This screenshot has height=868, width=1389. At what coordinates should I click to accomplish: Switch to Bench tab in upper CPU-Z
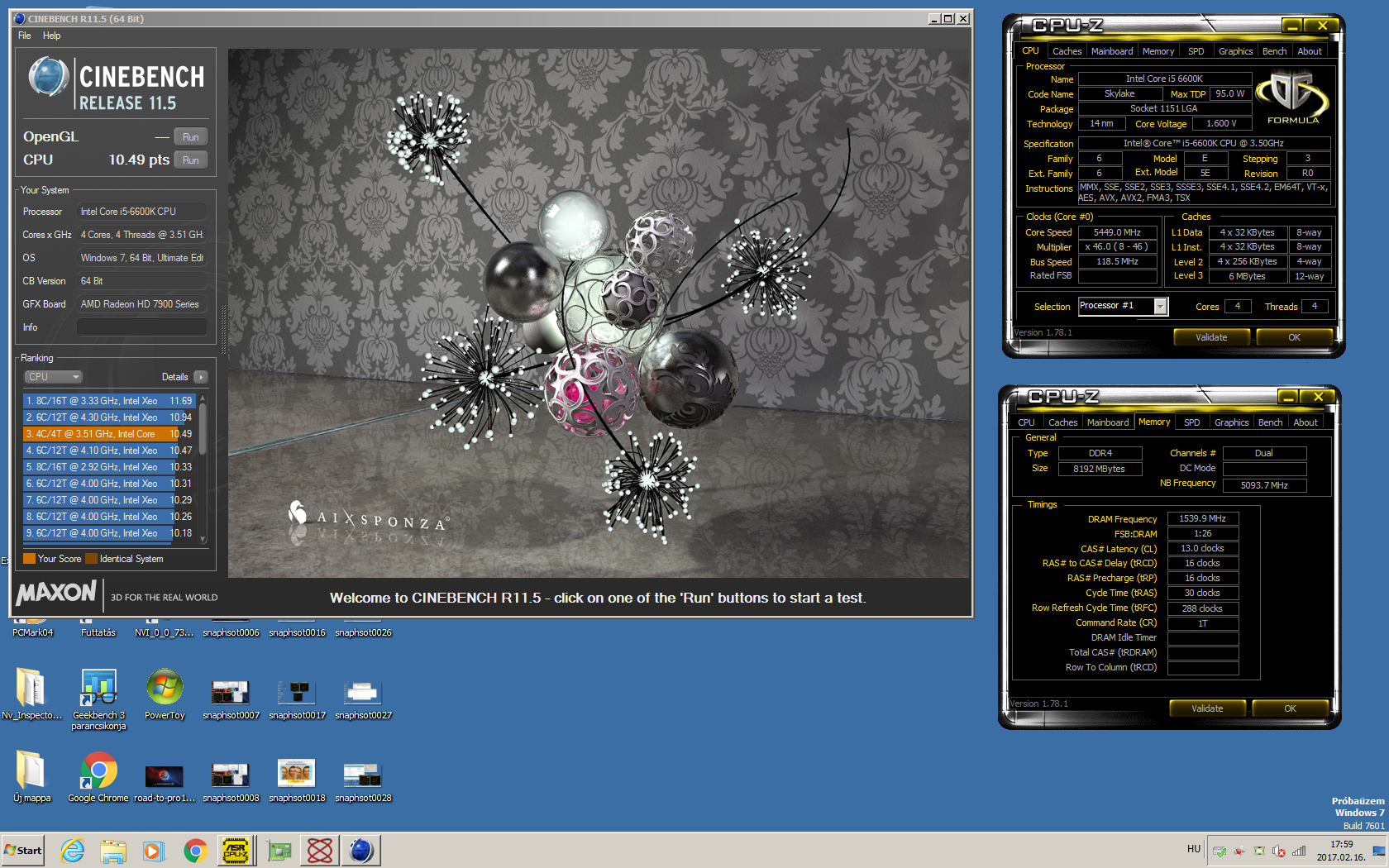coord(1274,51)
